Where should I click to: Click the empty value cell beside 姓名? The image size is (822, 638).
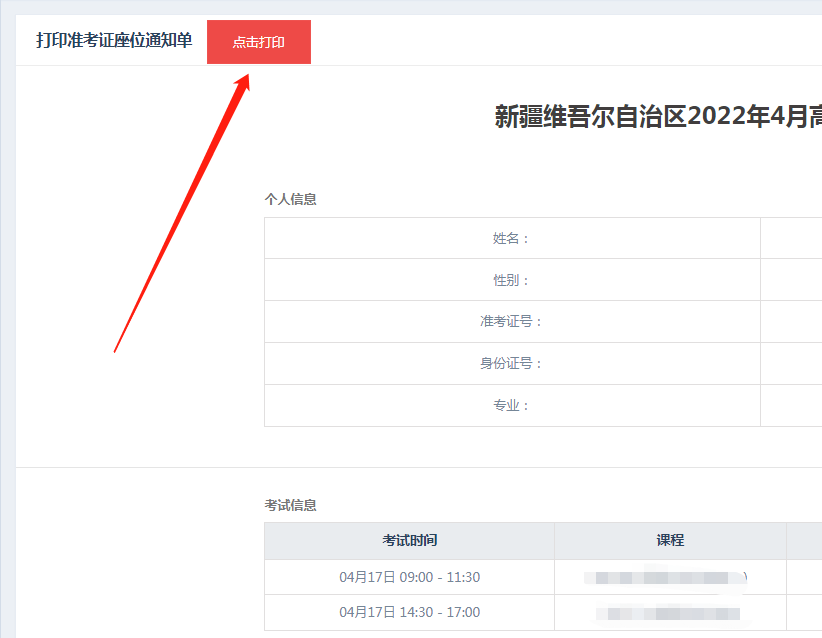coord(791,238)
